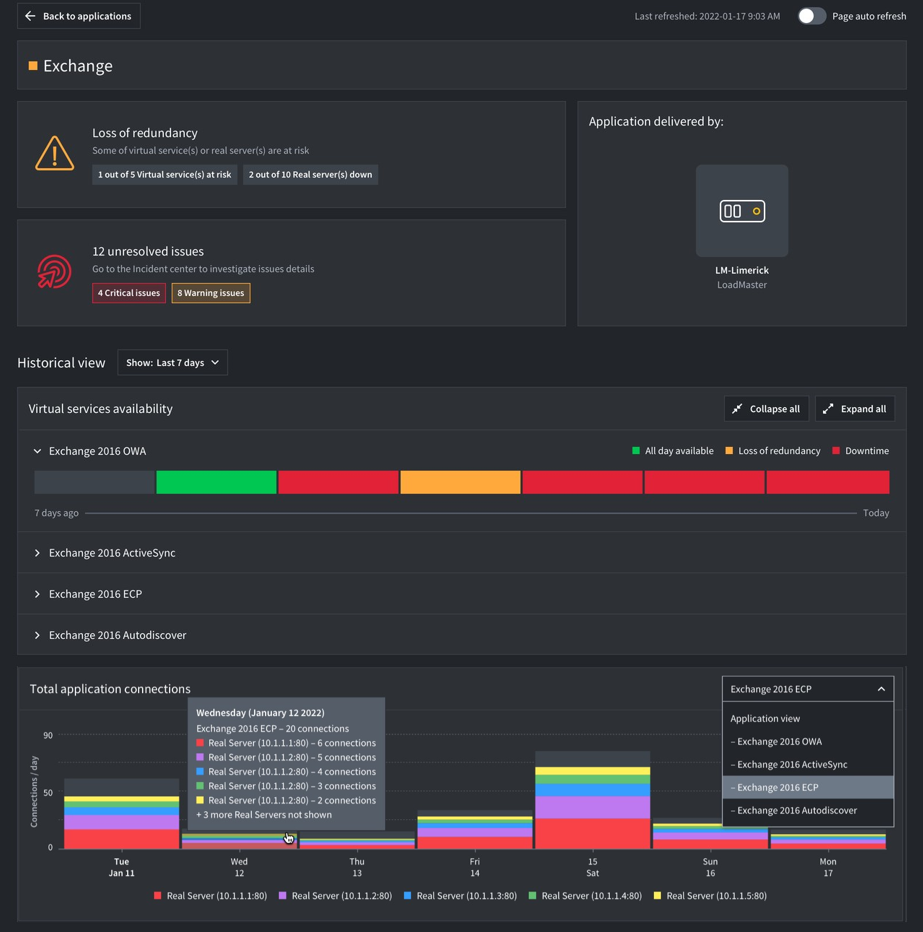The width and height of the screenshot is (923, 932).
Task: Click the Fri 14 connections bar
Action: coord(475,832)
